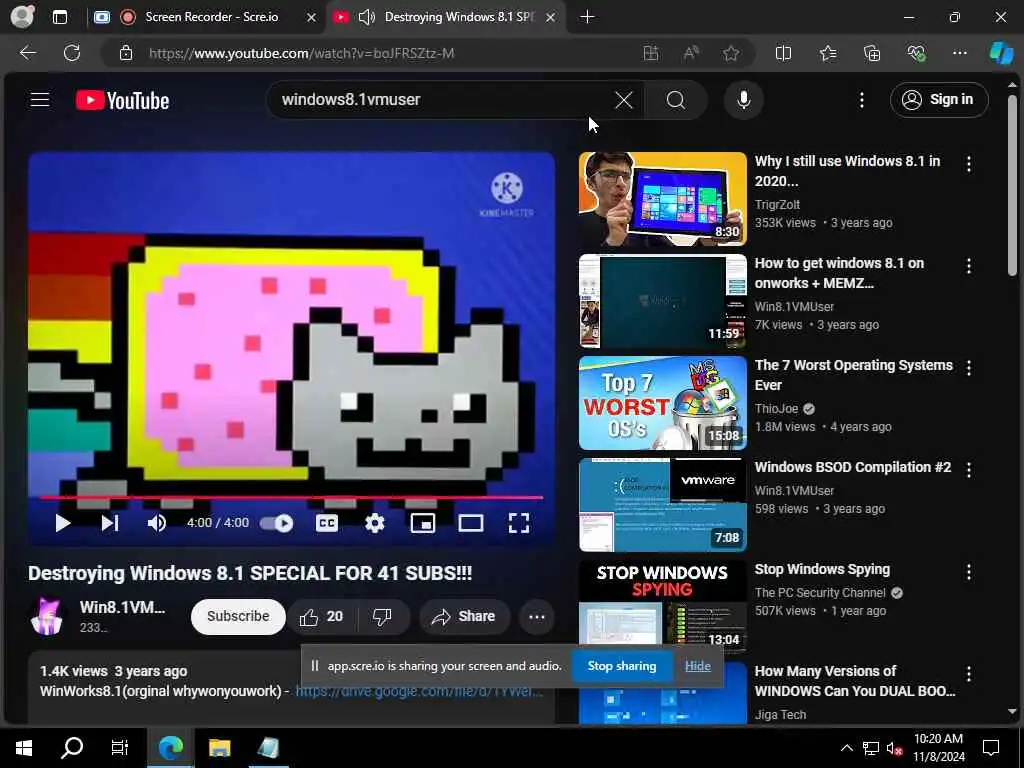Open the Win8.1VM channel avatar
1024x768 pixels.
click(x=47, y=616)
